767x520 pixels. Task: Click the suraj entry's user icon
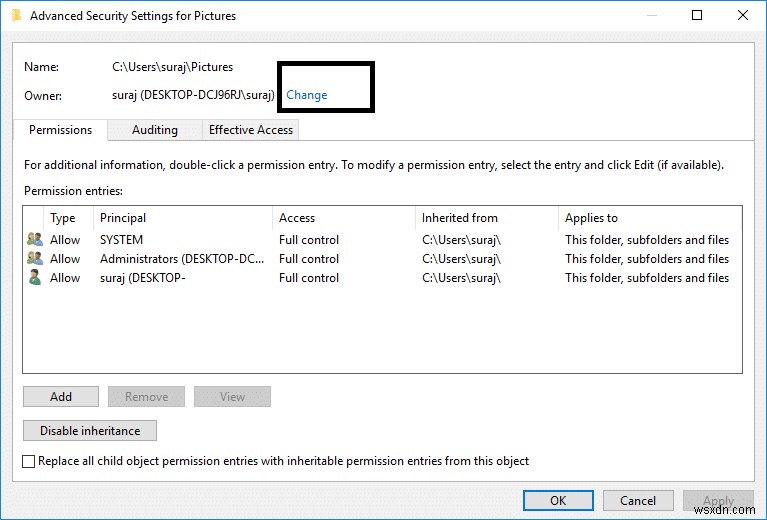(x=35, y=278)
